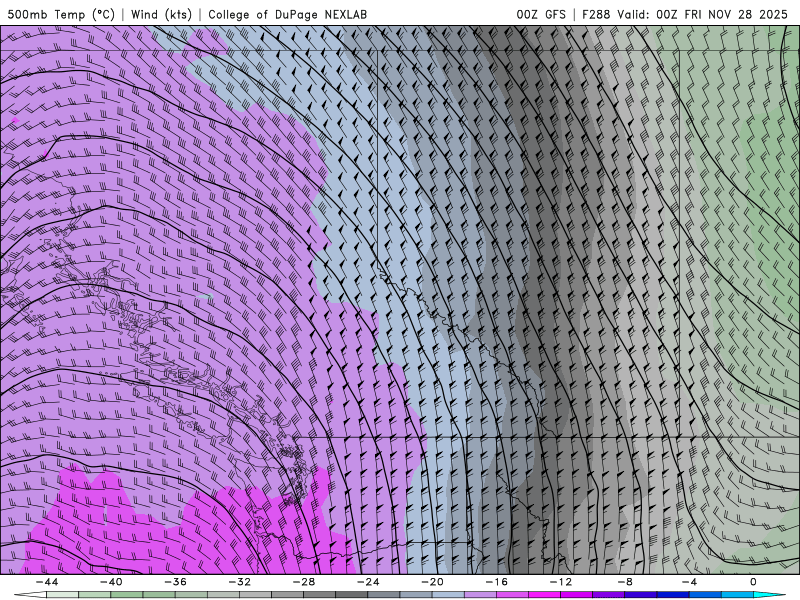Click the -16 color bar label

(x=496, y=582)
